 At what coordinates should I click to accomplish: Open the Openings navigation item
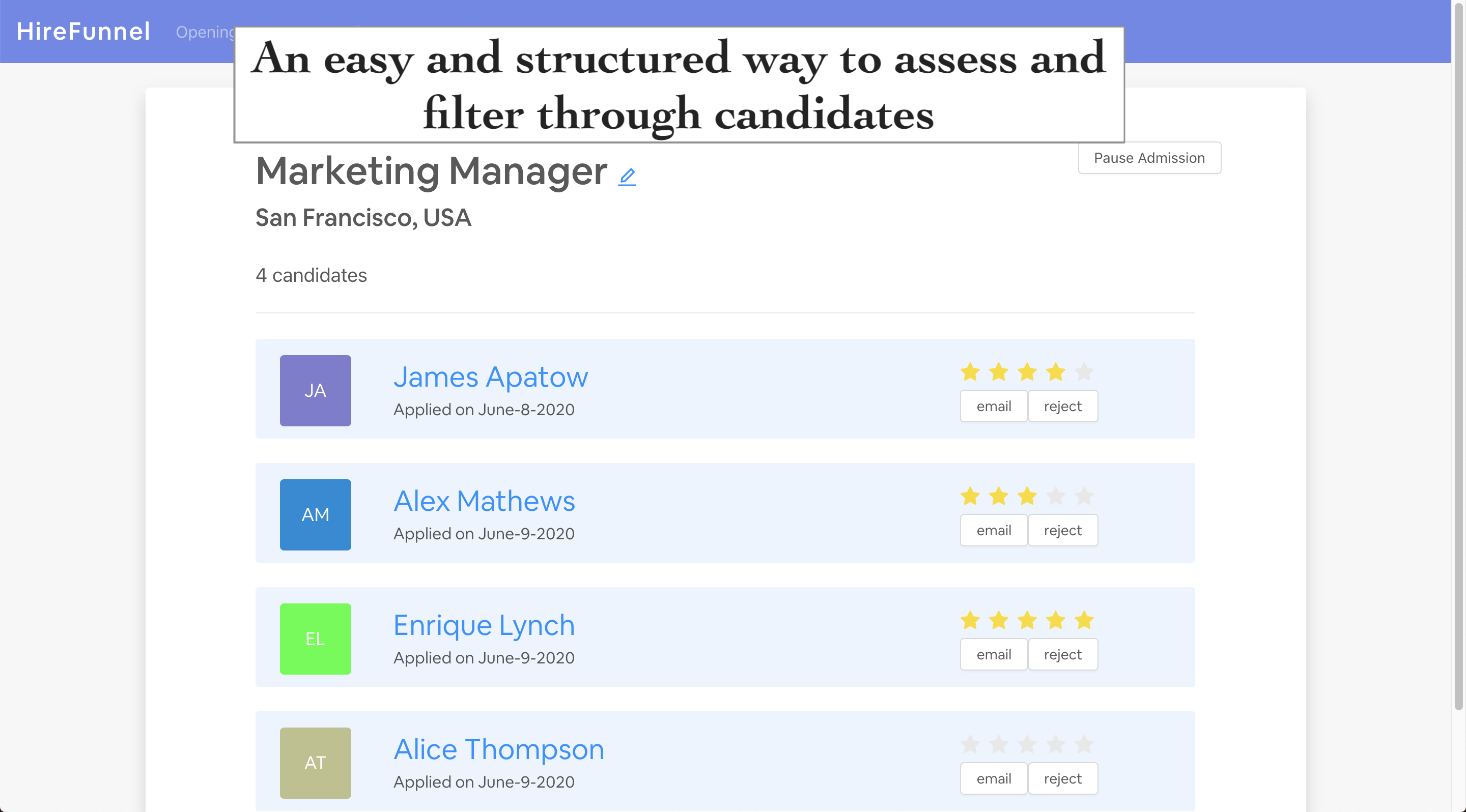click(x=205, y=33)
